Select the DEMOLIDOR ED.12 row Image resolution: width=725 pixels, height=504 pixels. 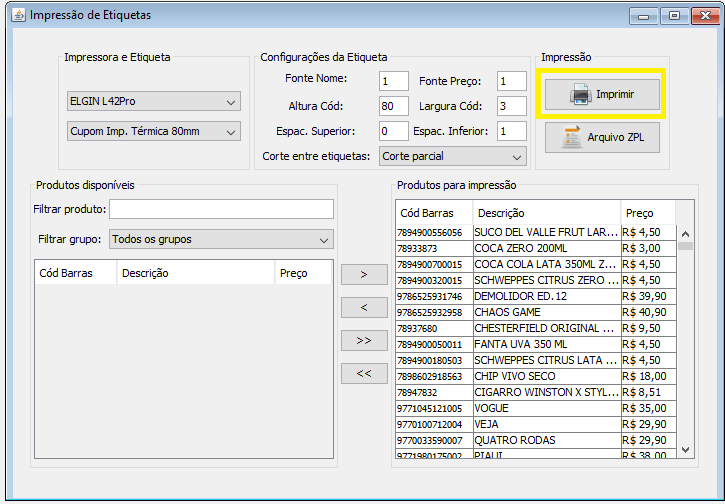(x=536, y=296)
